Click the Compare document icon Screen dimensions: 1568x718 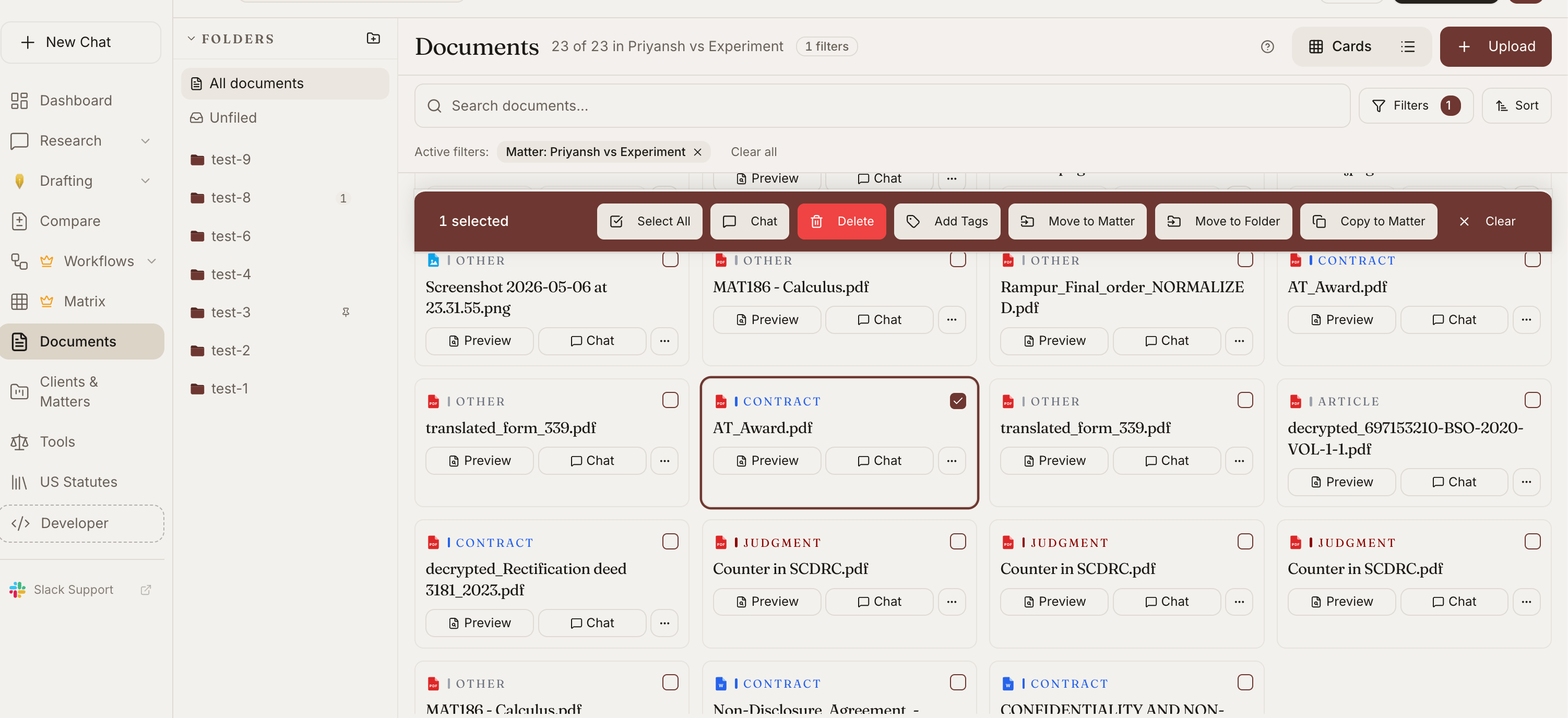(x=19, y=221)
